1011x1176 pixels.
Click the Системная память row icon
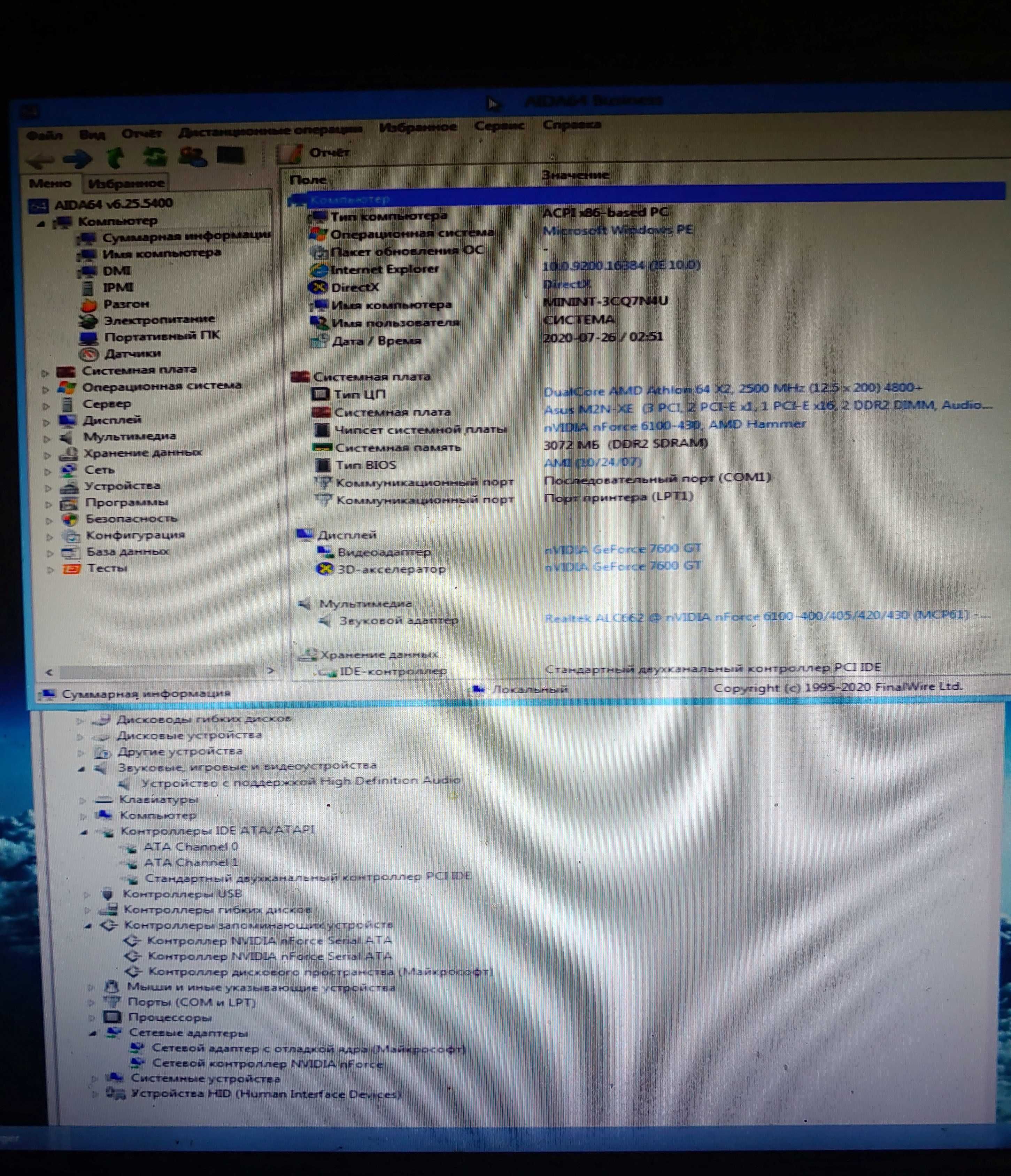coord(322,447)
